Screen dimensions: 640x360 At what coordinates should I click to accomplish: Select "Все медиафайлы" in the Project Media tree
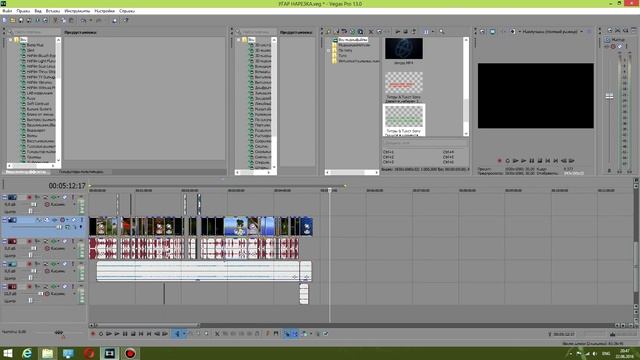pos(353,40)
